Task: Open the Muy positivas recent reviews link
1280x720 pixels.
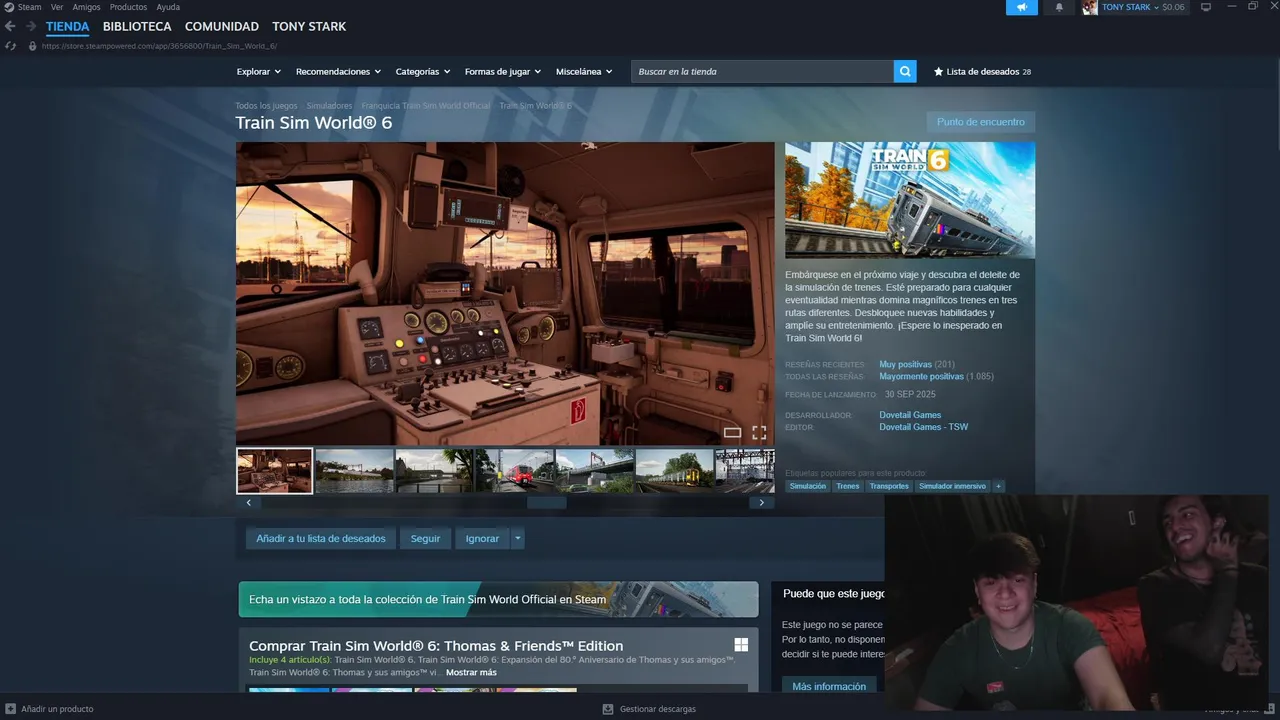Action: pos(905,364)
